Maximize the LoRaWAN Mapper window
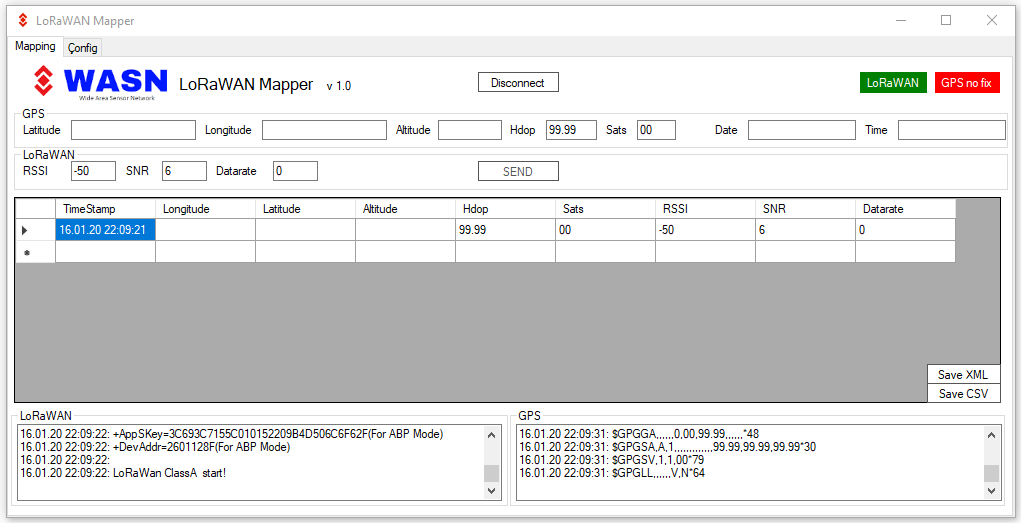 [x=946, y=20]
